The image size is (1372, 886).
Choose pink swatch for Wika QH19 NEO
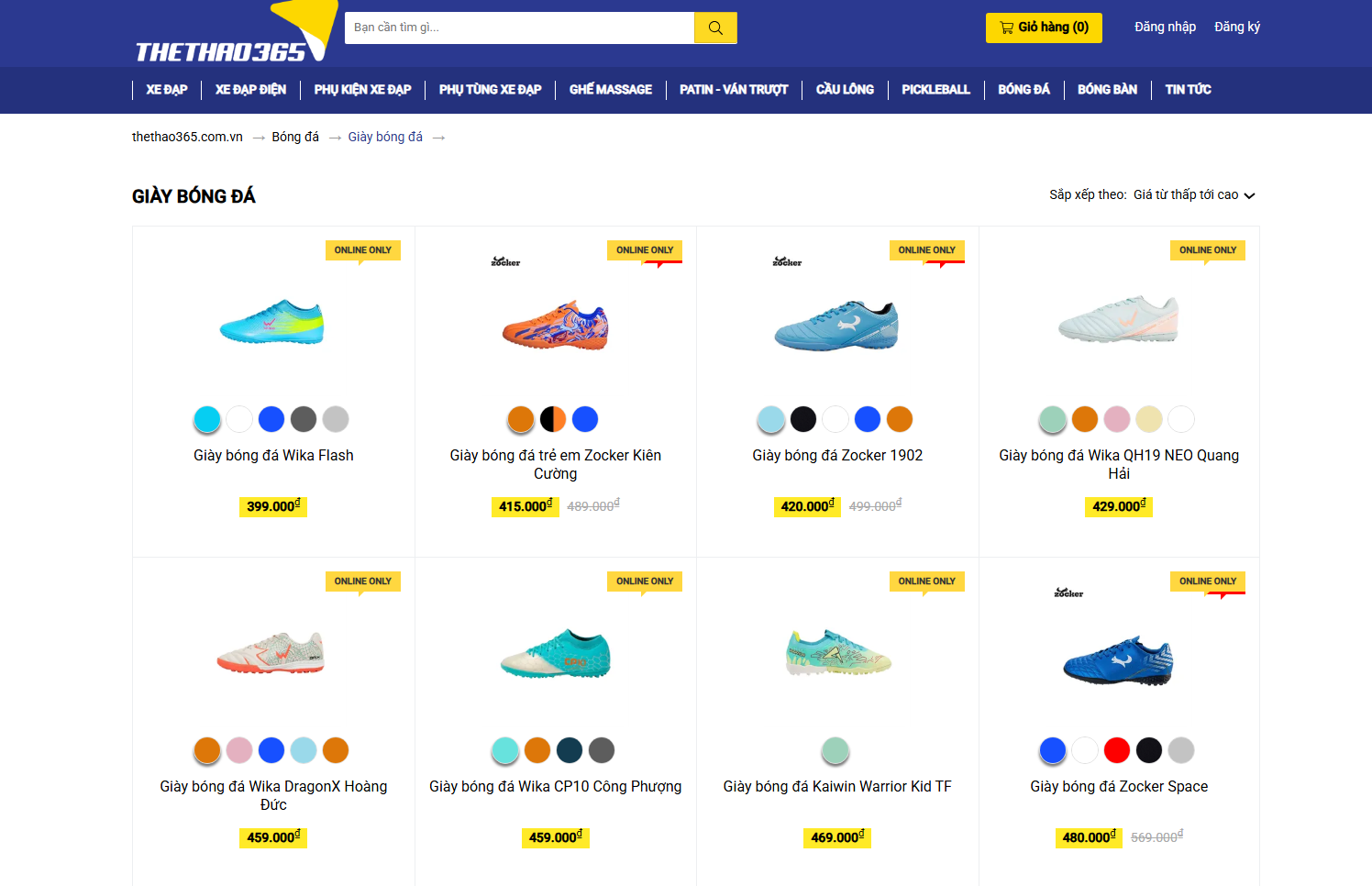[x=1116, y=419]
